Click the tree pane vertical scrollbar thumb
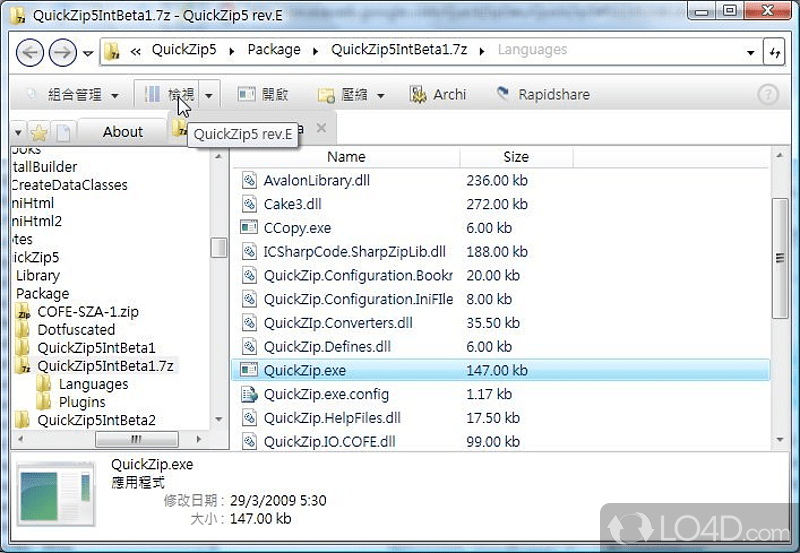Image resolution: width=800 pixels, height=553 pixels. 219,248
